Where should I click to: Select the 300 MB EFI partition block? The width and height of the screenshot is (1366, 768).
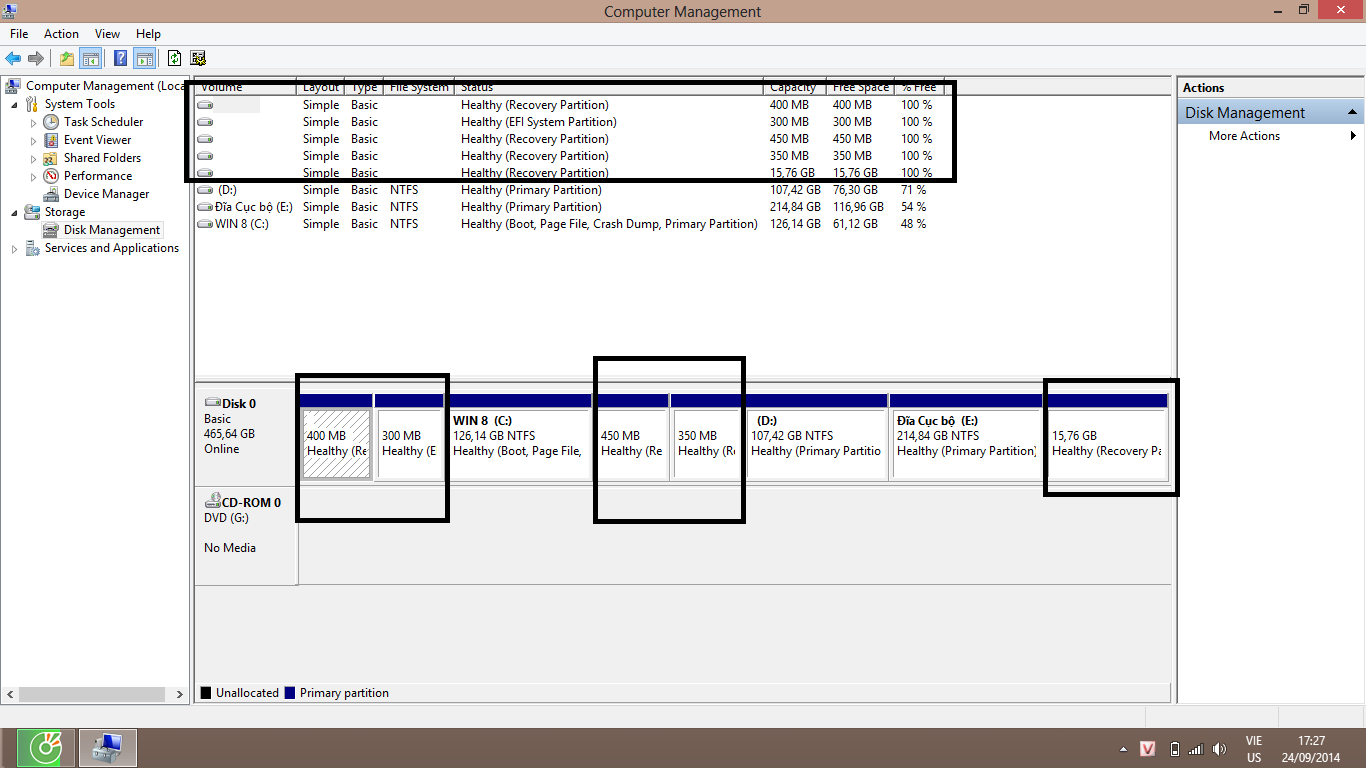[409, 436]
